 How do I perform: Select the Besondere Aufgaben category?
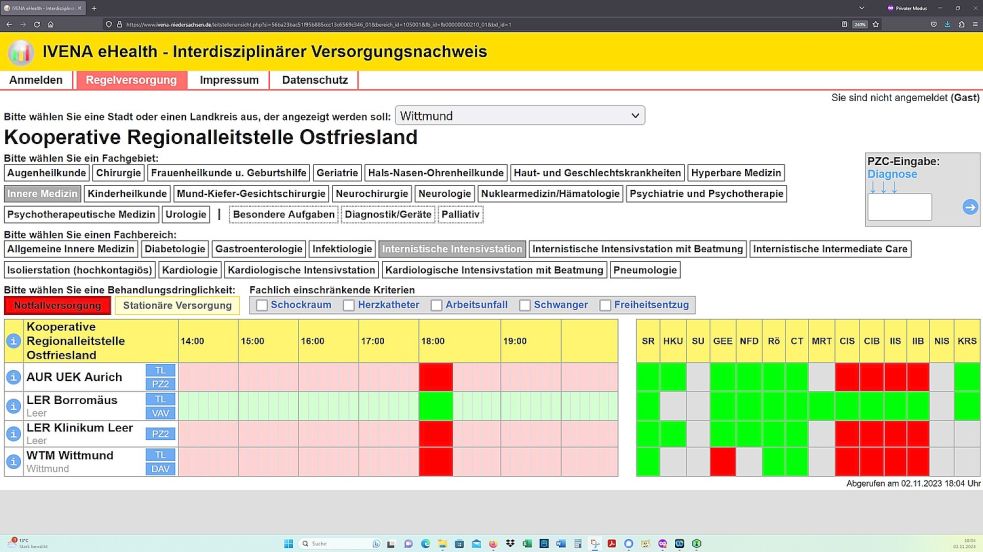click(283, 214)
